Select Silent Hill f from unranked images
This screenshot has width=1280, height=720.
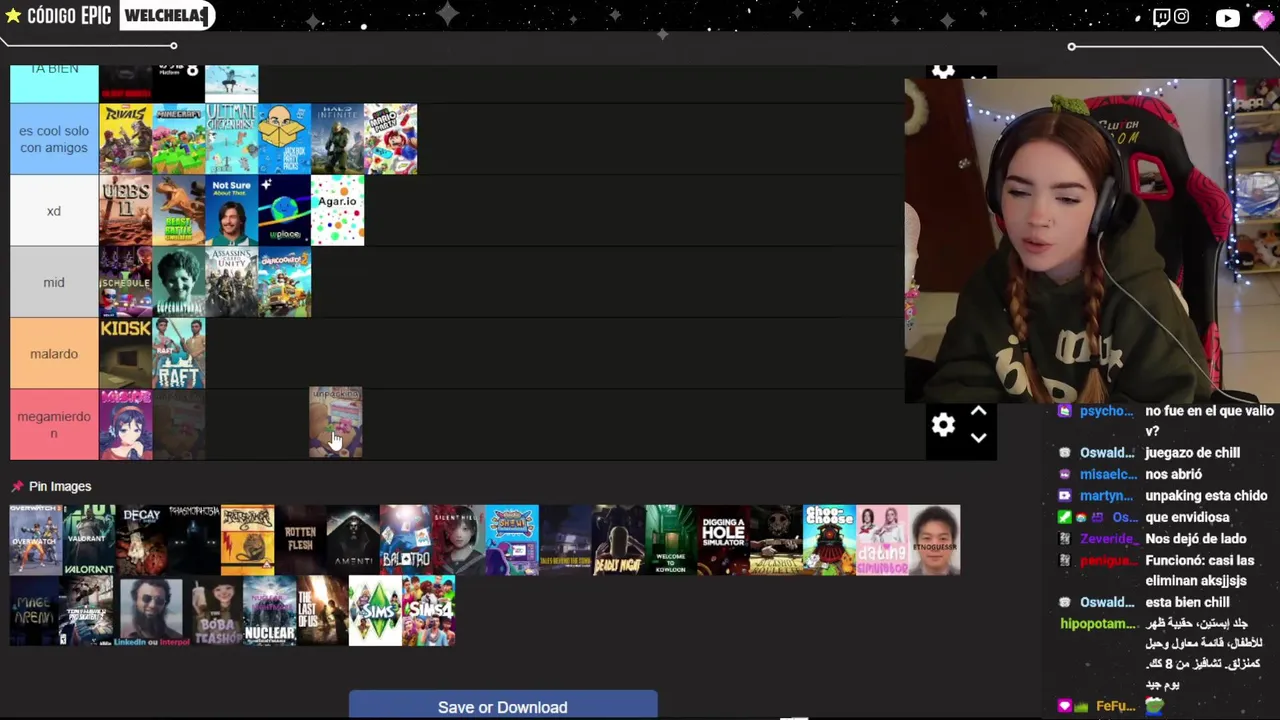coord(459,540)
